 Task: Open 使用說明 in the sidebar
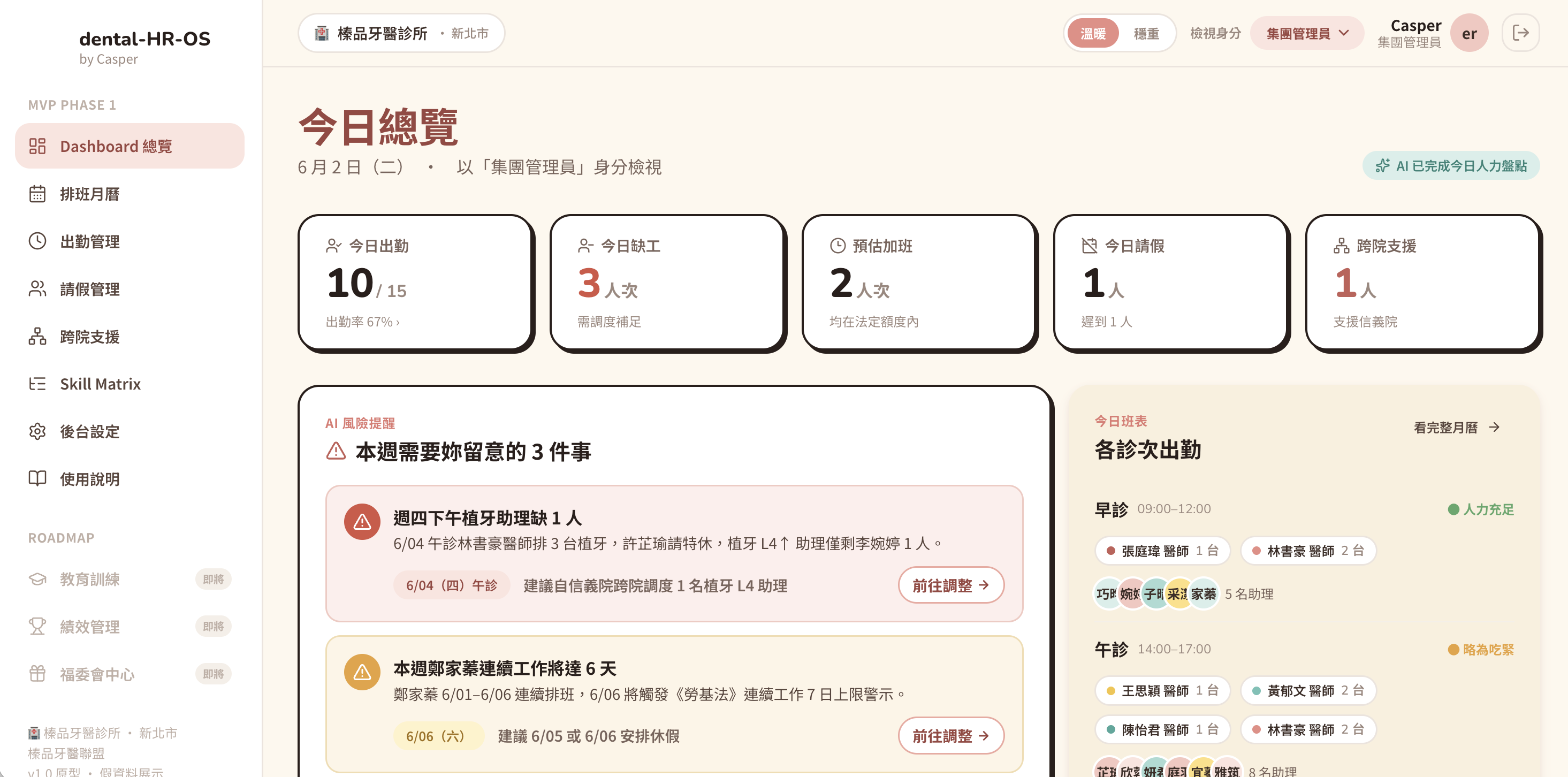tap(130, 479)
